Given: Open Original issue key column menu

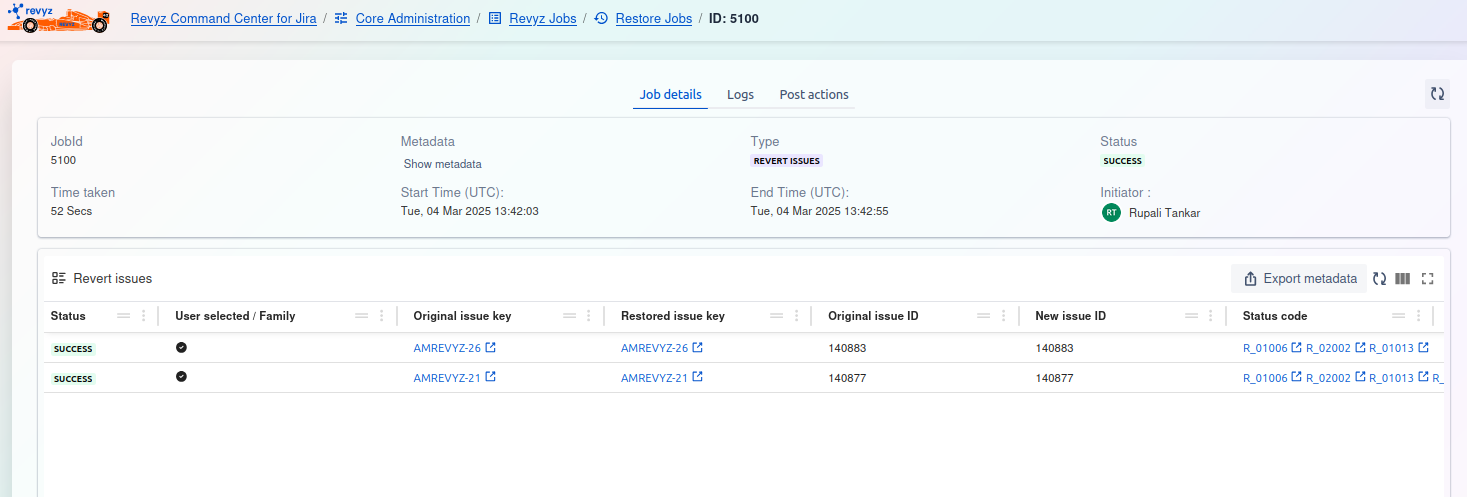Looking at the screenshot, I should [x=589, y=316].
